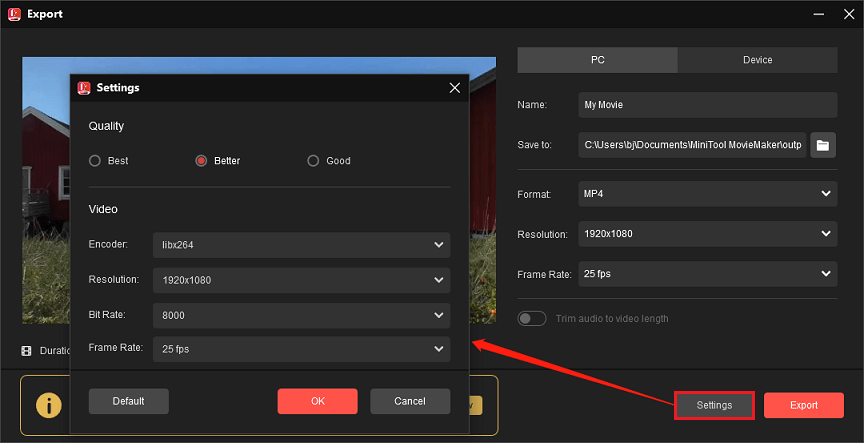Screen dimensions: 864x443
Task: Open the Export window Frame Rate dropdown
Action: click(x=708, y=274)
